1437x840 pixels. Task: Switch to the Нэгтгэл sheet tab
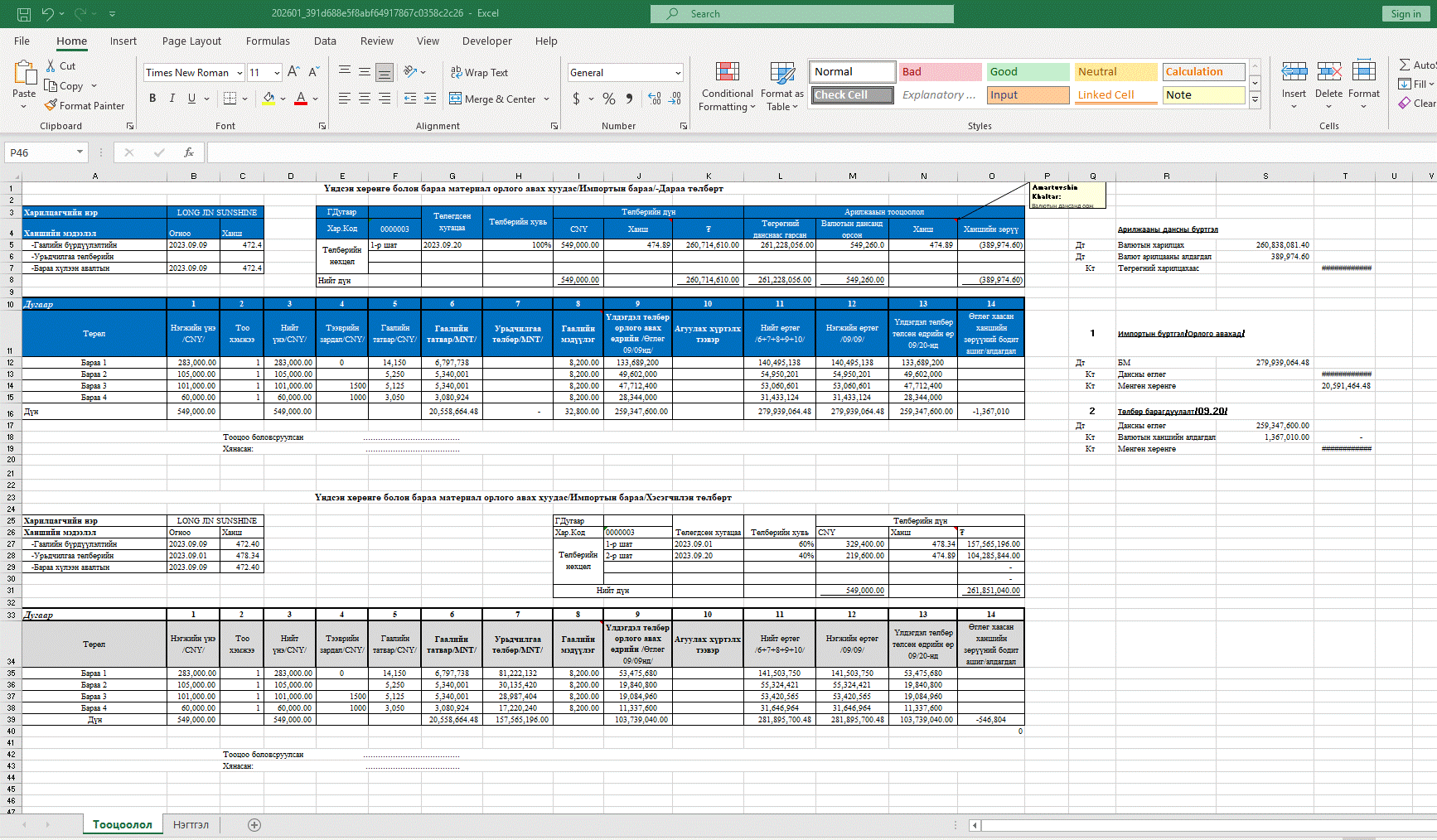(191, 825)
